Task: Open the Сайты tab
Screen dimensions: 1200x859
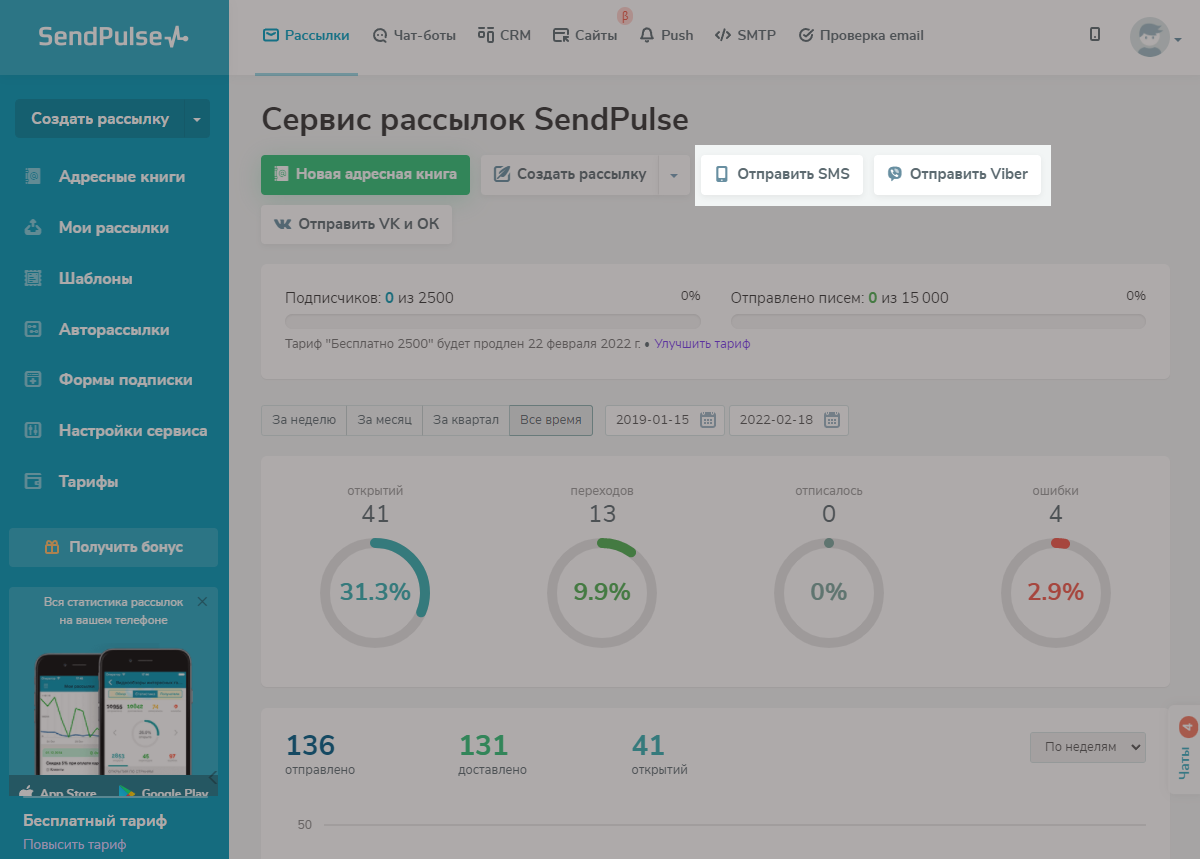Action: tap(585, 35)
